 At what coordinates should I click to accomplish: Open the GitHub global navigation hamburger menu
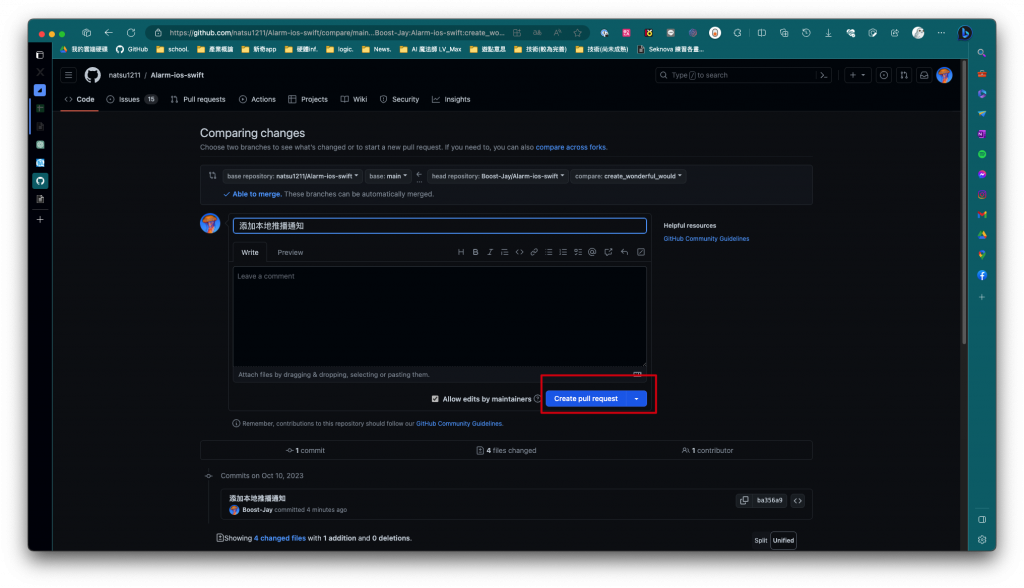pos(69,75)
